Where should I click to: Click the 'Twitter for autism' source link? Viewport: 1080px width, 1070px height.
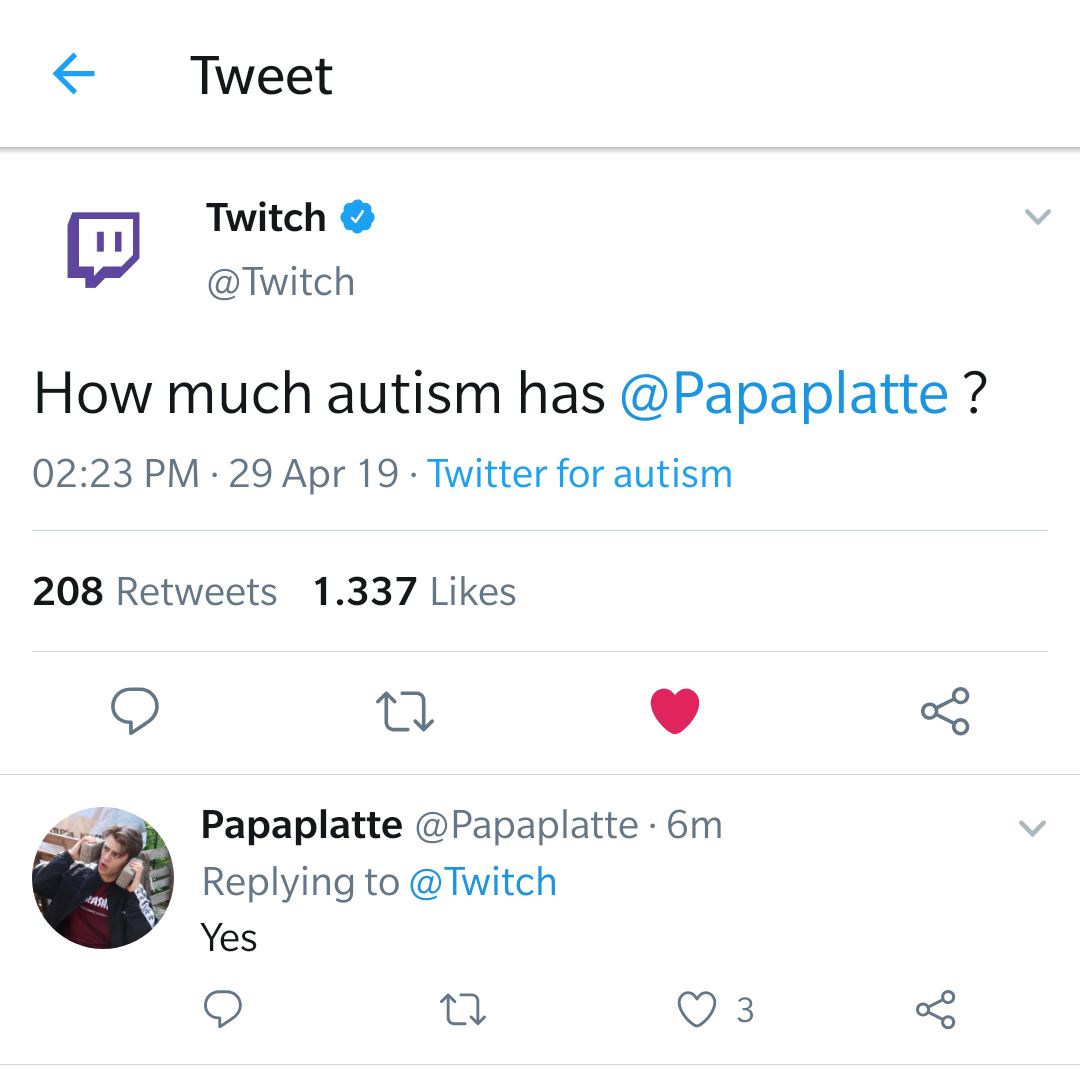click(580, 472)
